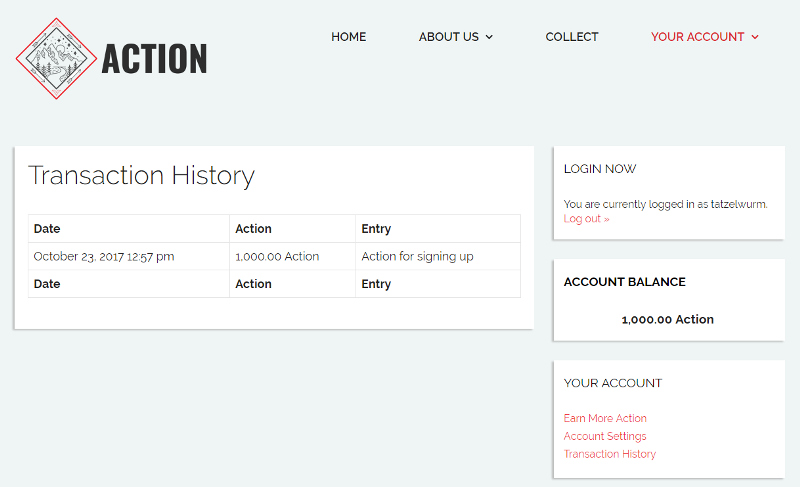This screenshot has height=487, width=800.
Task: Click the Transaction History sidebar link
Action: point(609,454)
